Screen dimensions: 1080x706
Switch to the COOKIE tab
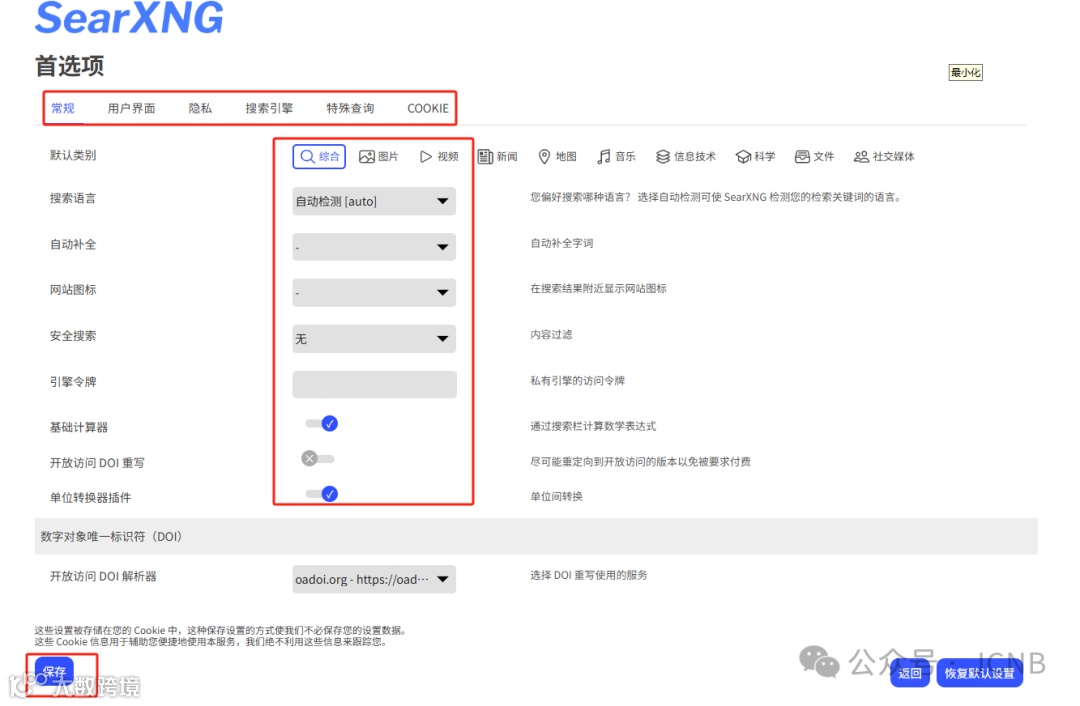tap(428, 108)
